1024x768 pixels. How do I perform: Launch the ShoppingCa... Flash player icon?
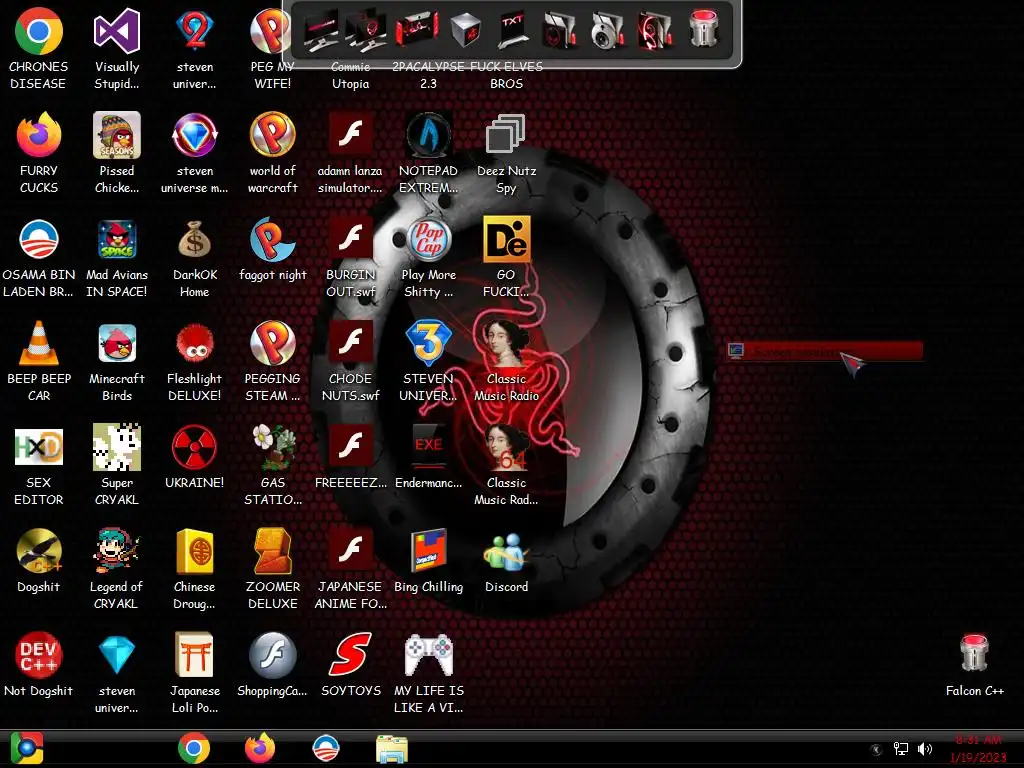[x=273, y=655]
